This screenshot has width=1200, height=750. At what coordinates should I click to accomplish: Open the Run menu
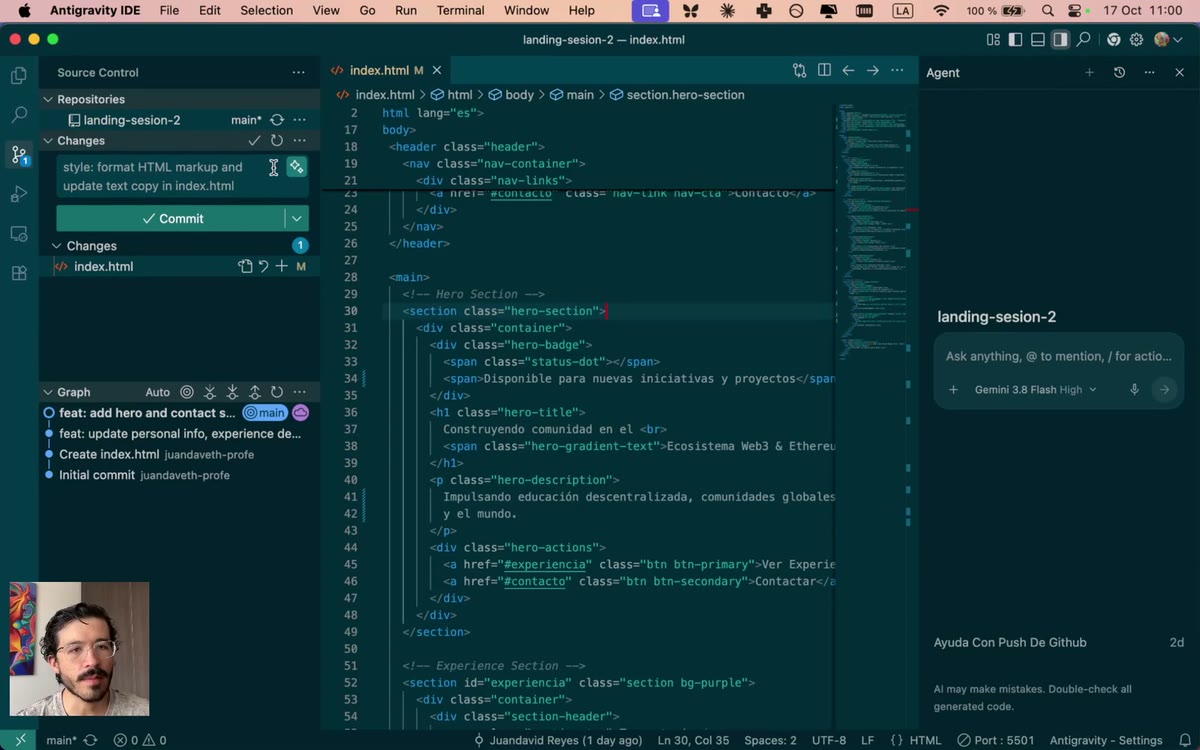(405, 10)
